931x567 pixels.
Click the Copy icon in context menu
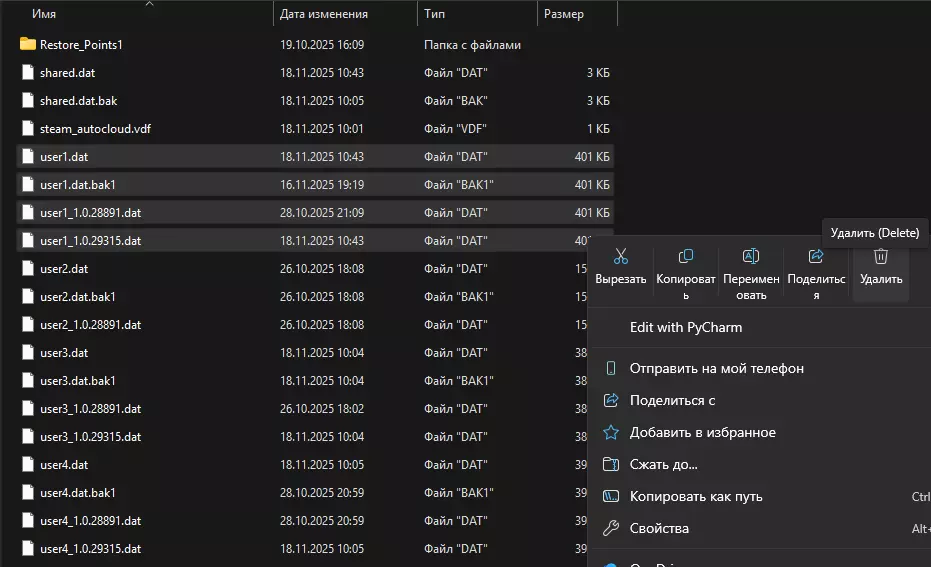686,257
